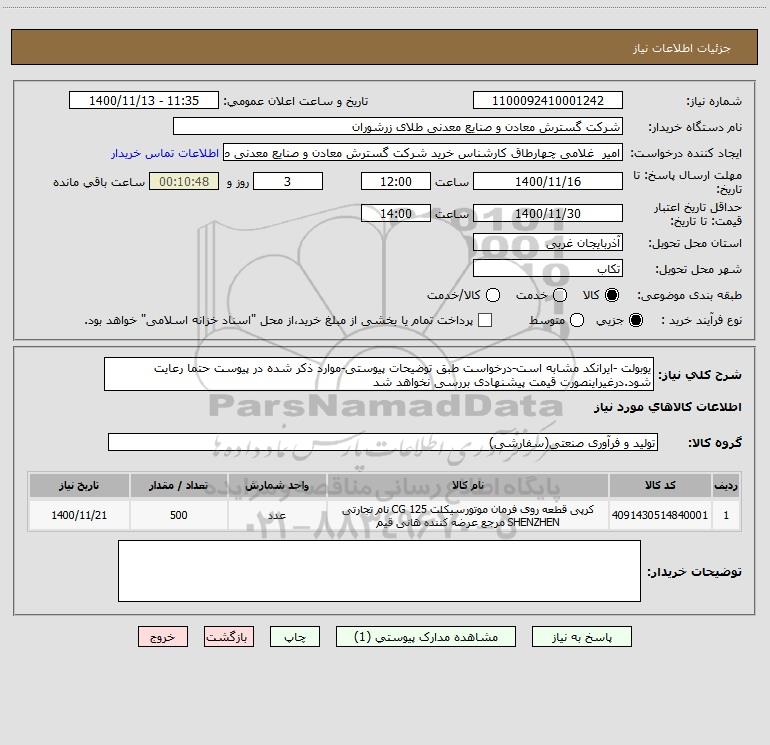770x745 pixels.
Task: Tick the اسناد خزانه اسلامی payment checkbox
Action: coord(485,320)
